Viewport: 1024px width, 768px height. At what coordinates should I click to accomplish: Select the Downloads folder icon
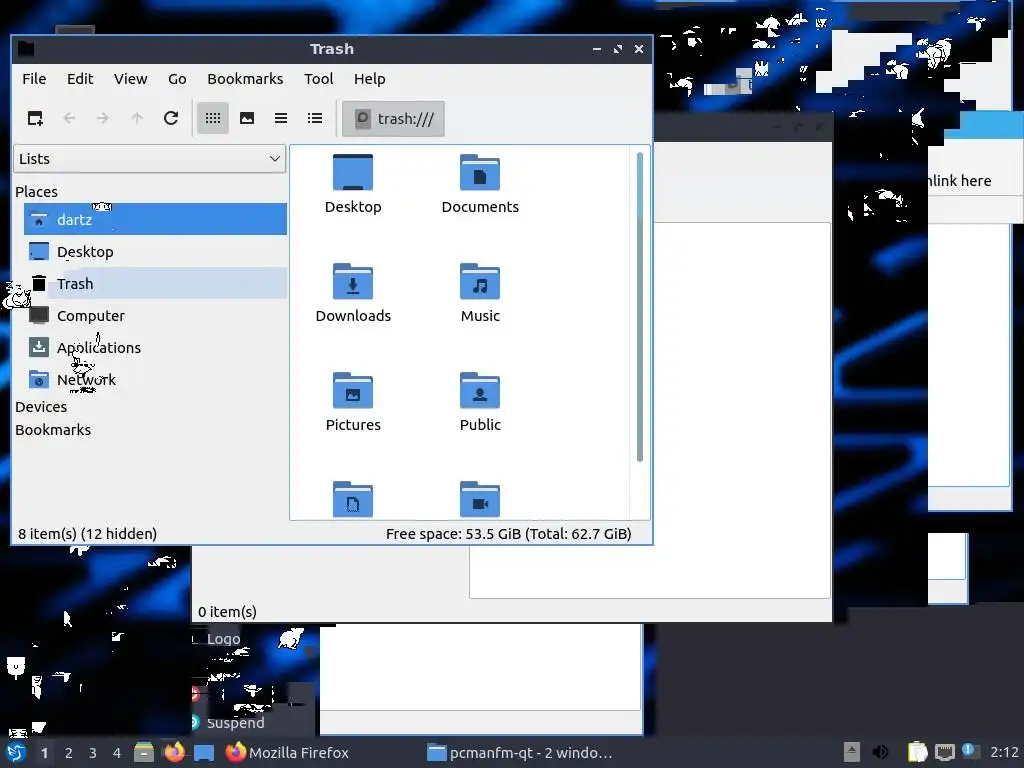353,281
